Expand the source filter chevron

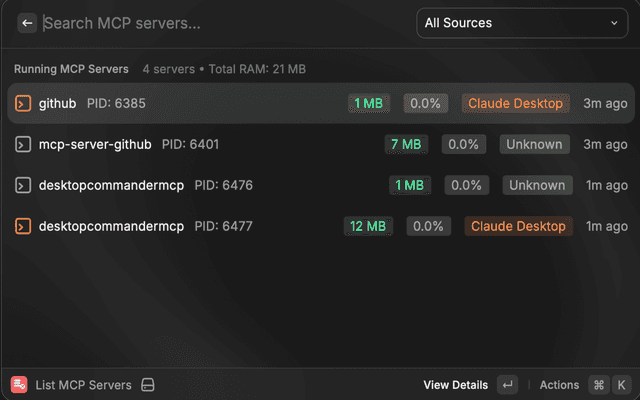(x=613, y=23)
